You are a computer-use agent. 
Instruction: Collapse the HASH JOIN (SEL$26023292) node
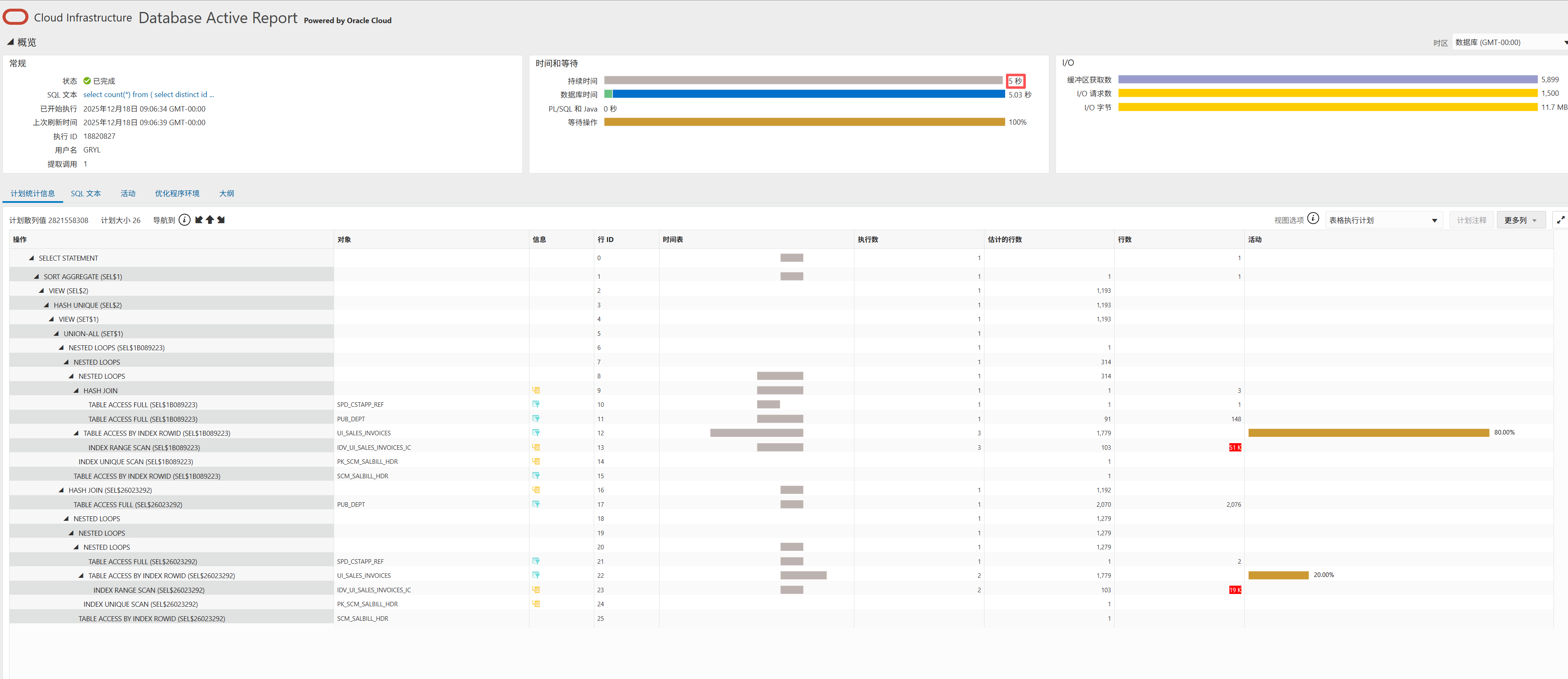(61, 489)
